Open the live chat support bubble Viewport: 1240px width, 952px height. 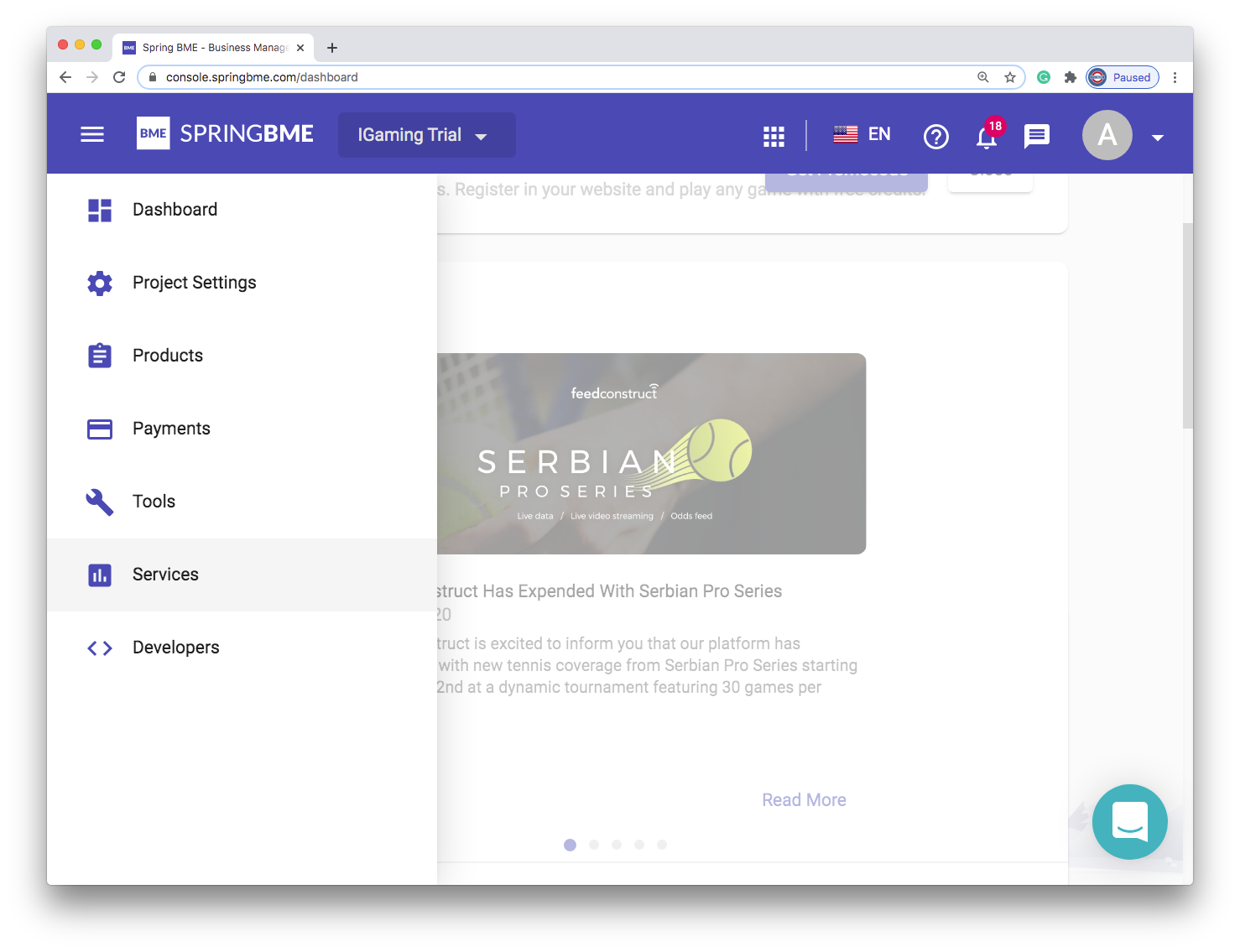pos(1129,821)
